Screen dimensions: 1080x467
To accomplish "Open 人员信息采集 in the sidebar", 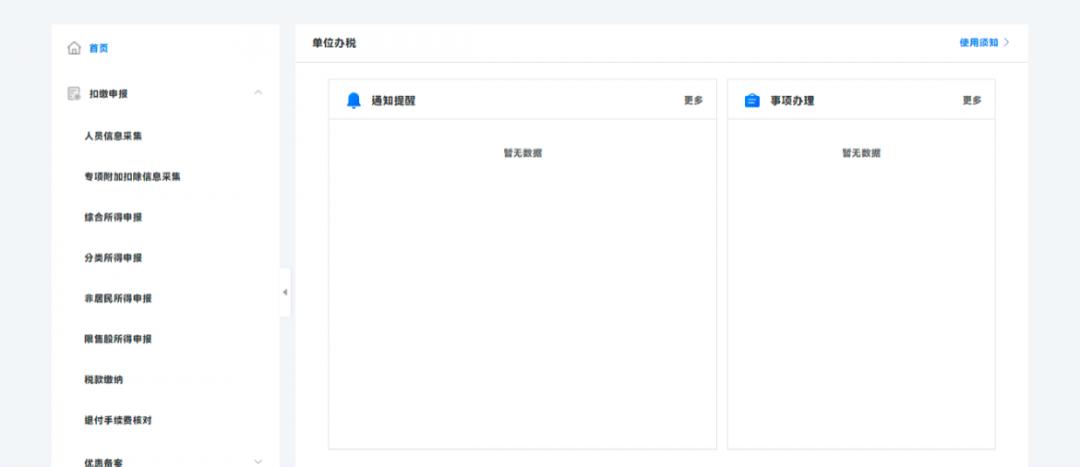I will [120, 136].
